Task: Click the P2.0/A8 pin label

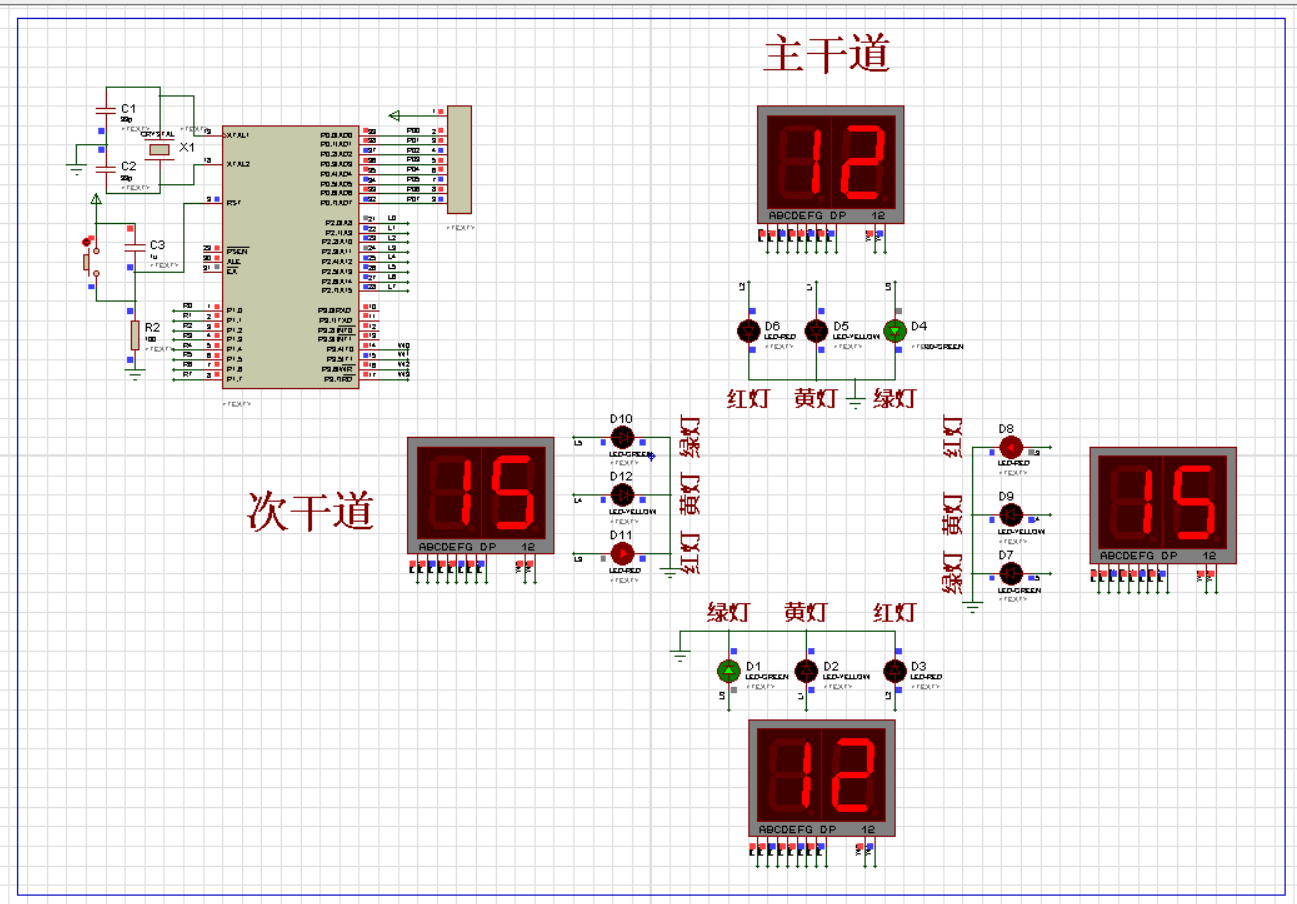Action: tap(338, 222)
